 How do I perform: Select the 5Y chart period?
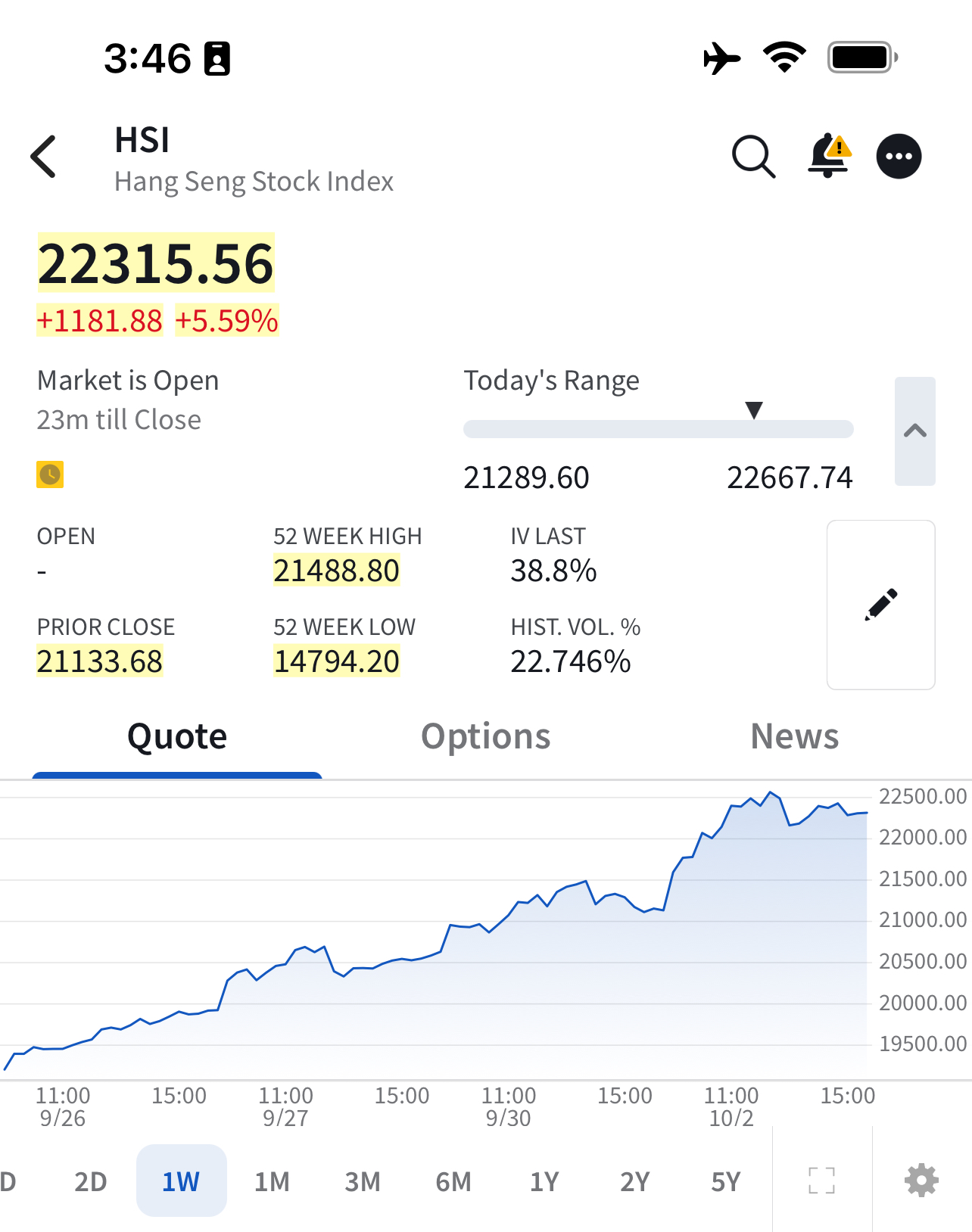click(x=725, y=1181)
